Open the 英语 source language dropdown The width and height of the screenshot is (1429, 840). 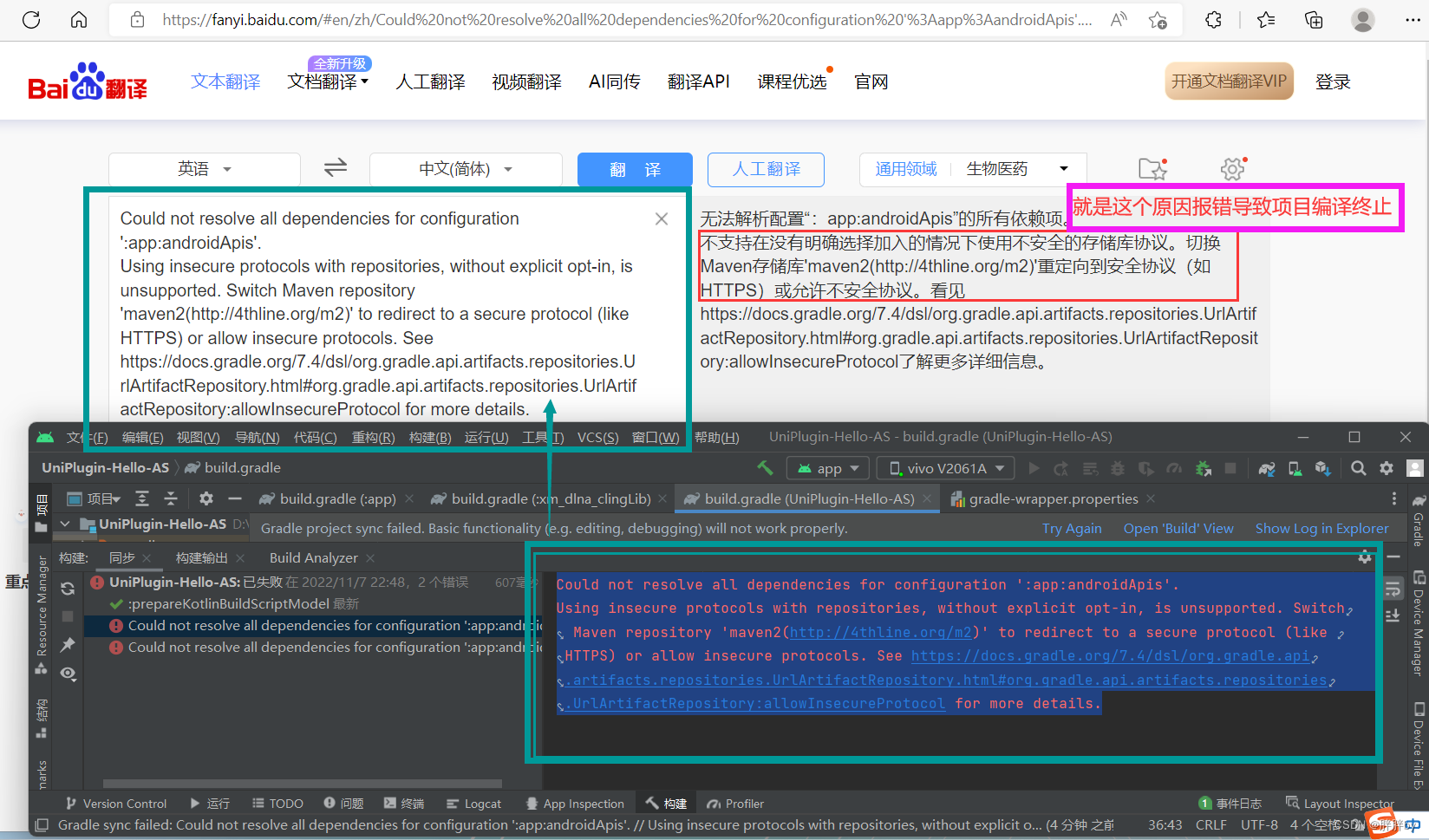205,169
